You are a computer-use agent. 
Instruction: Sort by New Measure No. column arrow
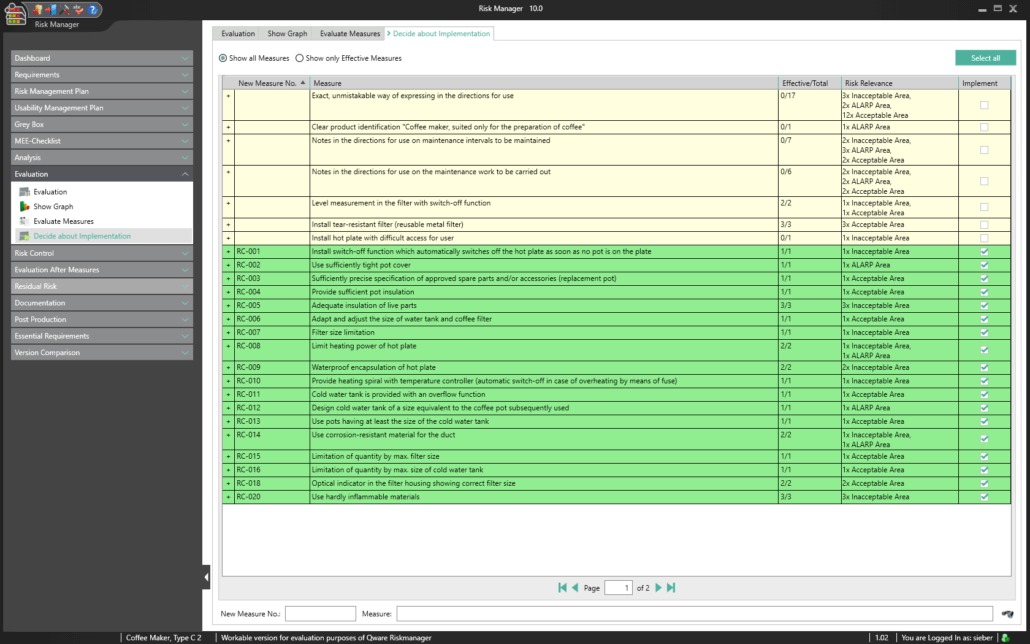(x=303, y=83)
